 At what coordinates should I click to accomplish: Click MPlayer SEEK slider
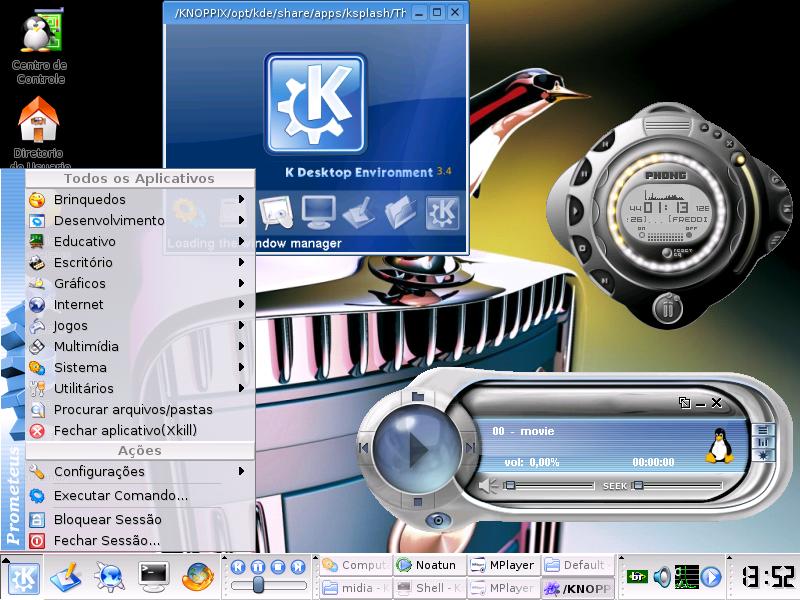[678, 486]
